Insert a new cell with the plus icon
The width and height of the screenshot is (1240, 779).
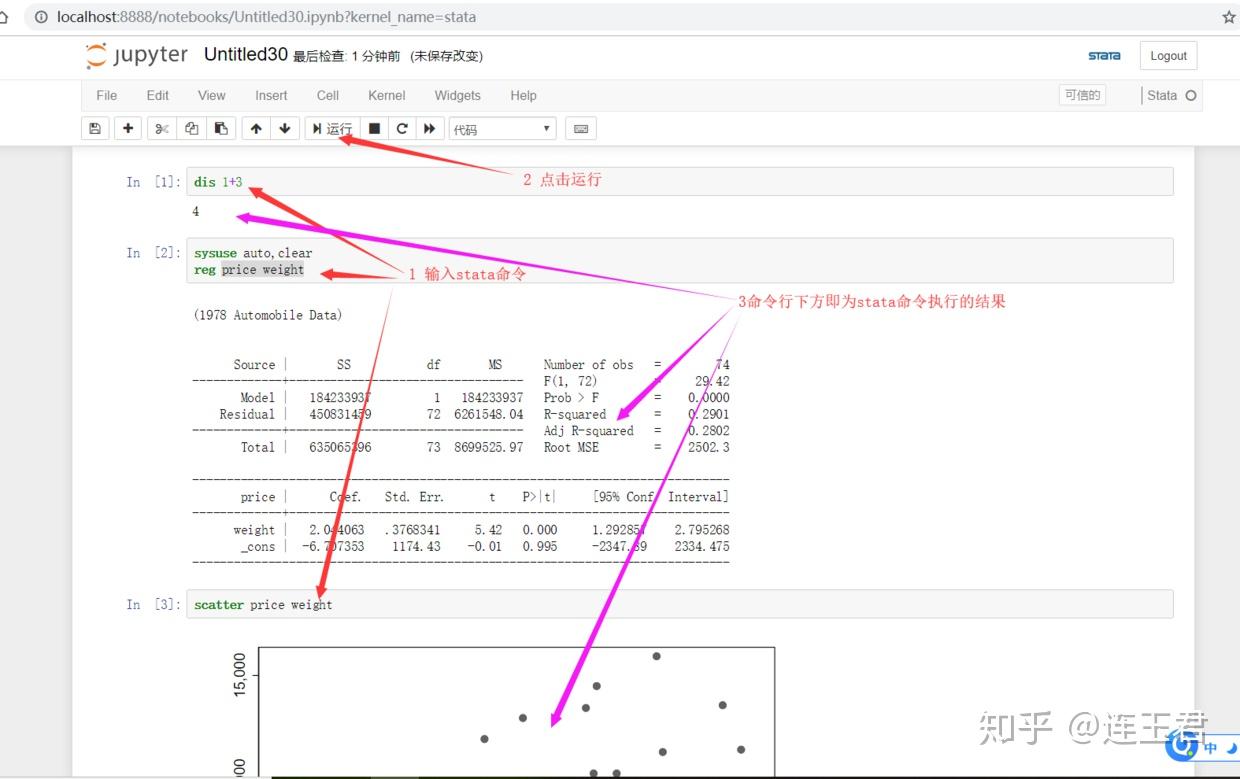128,128
